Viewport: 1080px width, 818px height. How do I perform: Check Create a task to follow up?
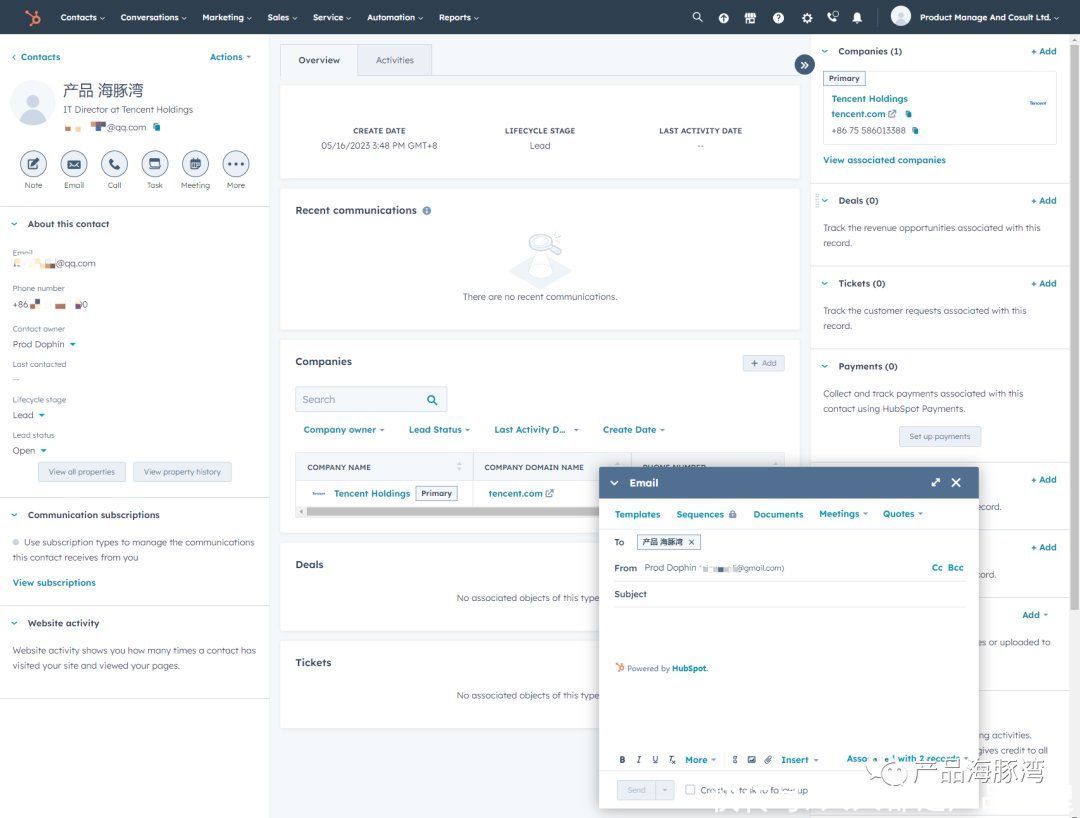click(689, 790)
